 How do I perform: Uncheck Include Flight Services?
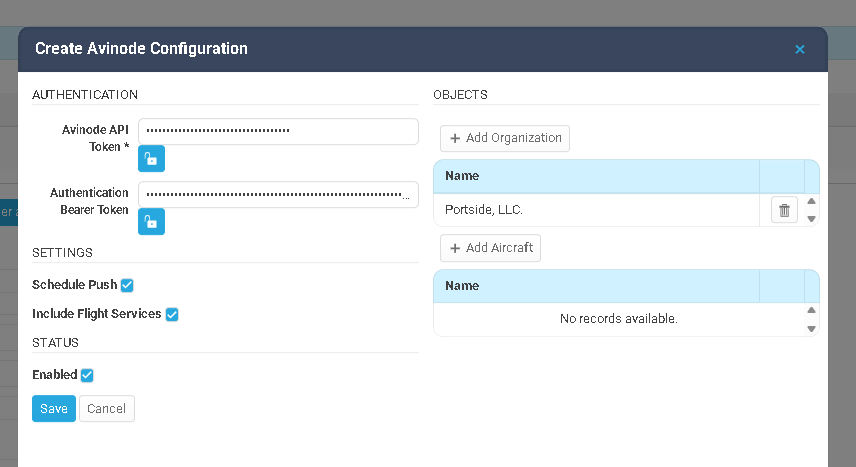tap(172, 314)
